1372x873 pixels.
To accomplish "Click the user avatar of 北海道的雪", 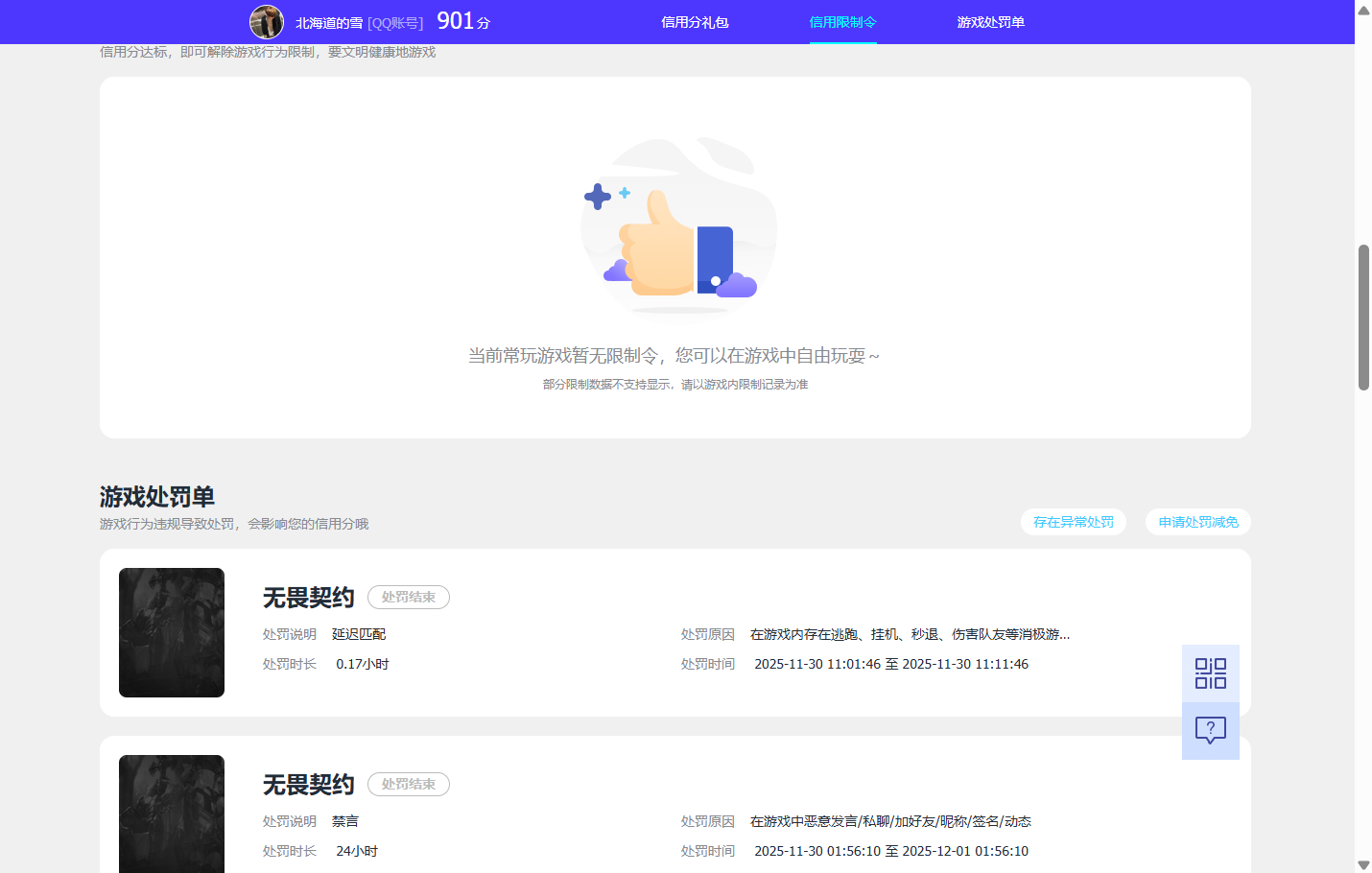I will tap(267, 22).
